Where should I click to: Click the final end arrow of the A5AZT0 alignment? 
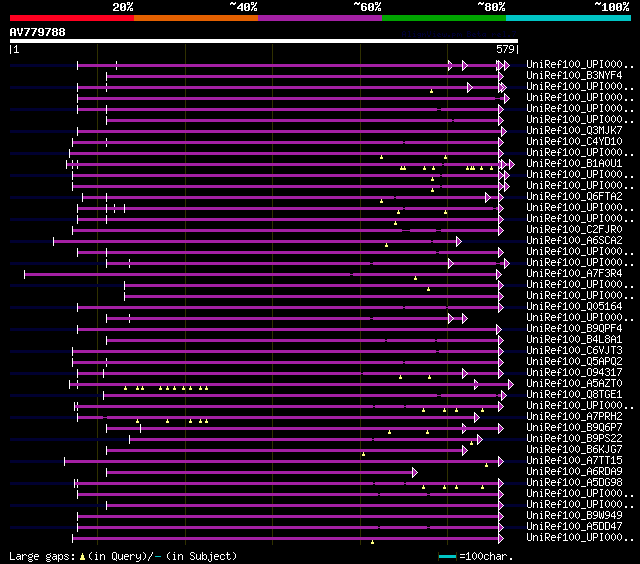[511, 385]
